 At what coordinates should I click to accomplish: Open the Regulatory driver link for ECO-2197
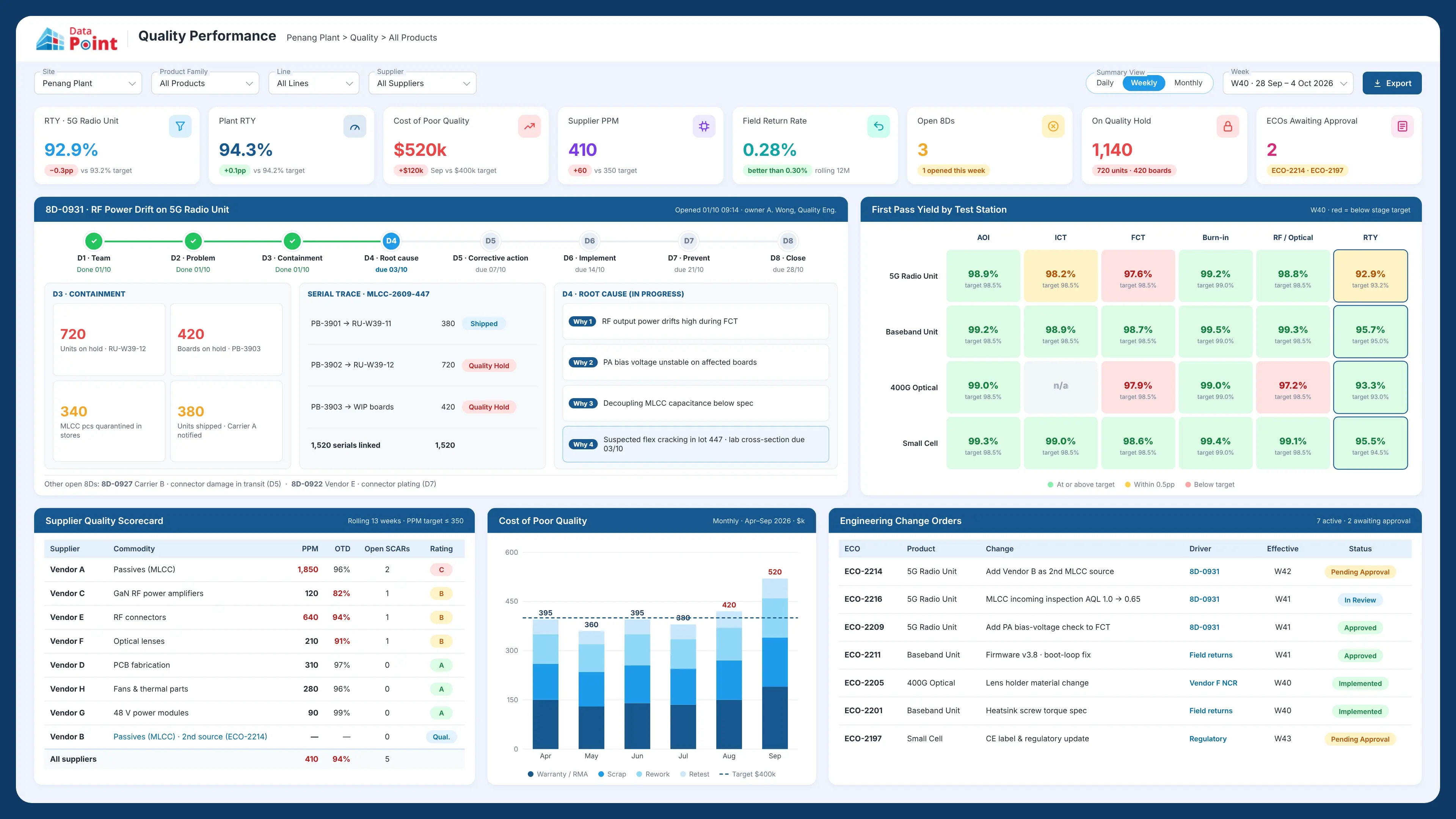pos(1208,739)
